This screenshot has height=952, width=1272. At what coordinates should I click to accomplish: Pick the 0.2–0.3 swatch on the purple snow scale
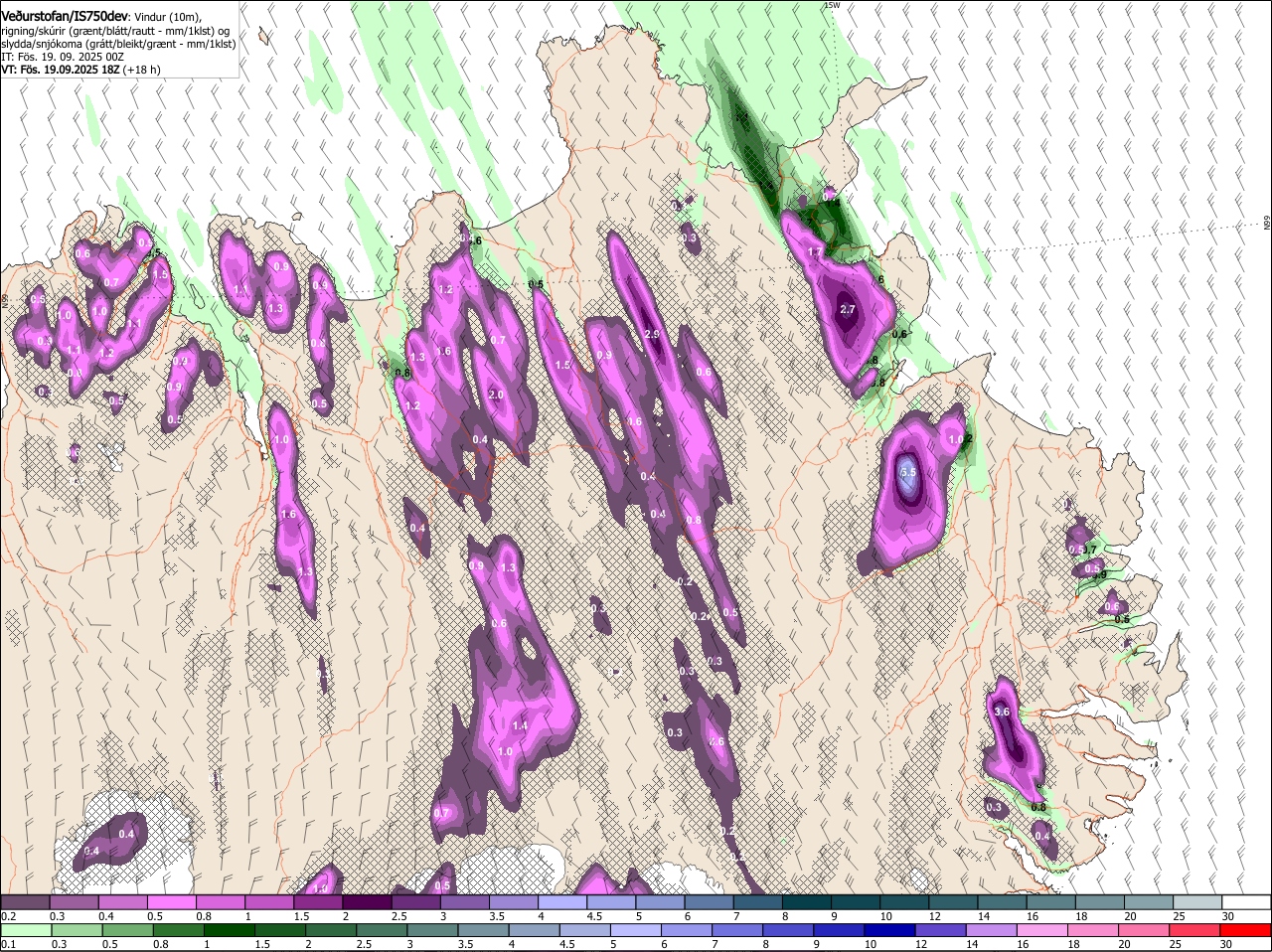(x=25, y=901)
